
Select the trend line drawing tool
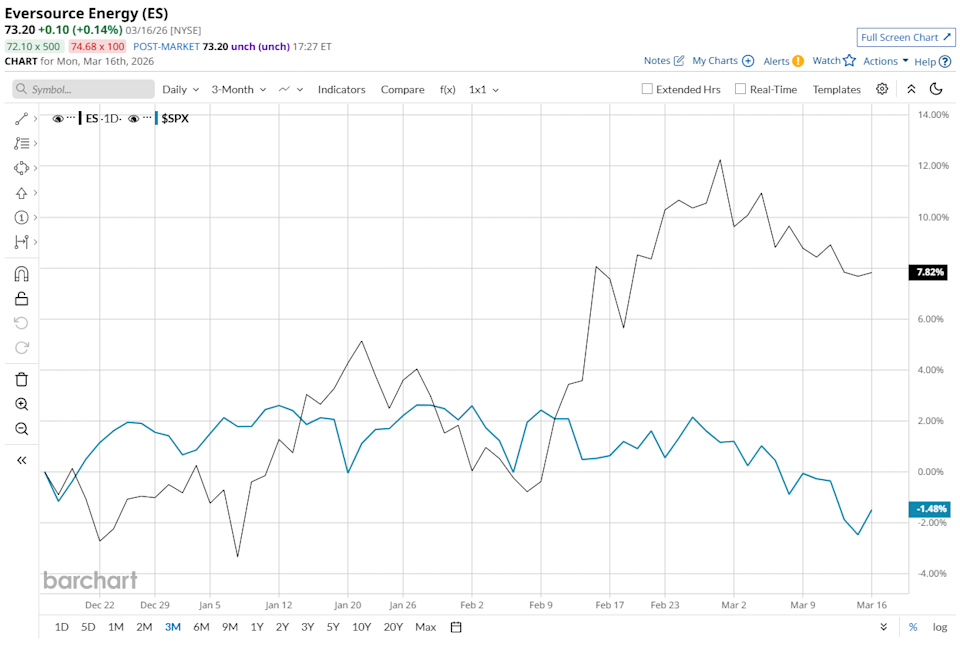click(21, 118)
